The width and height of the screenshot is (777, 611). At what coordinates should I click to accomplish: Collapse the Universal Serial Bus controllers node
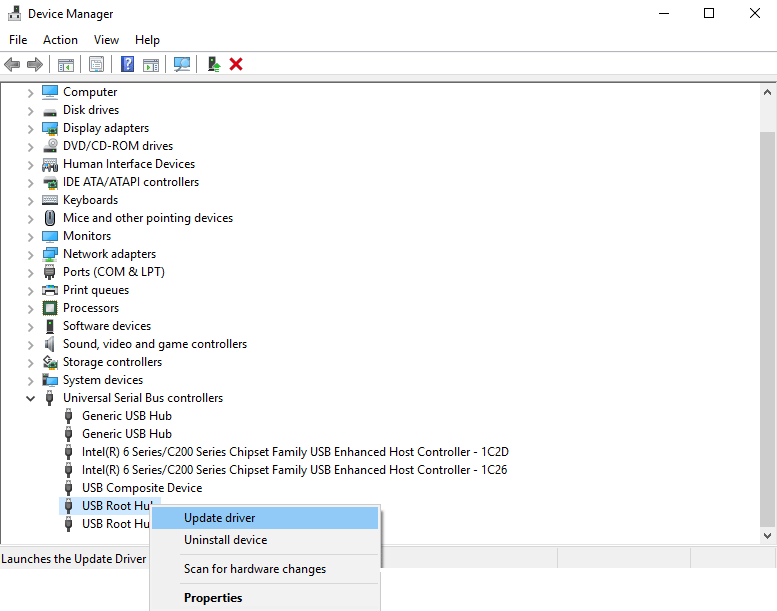coord(30,398)
